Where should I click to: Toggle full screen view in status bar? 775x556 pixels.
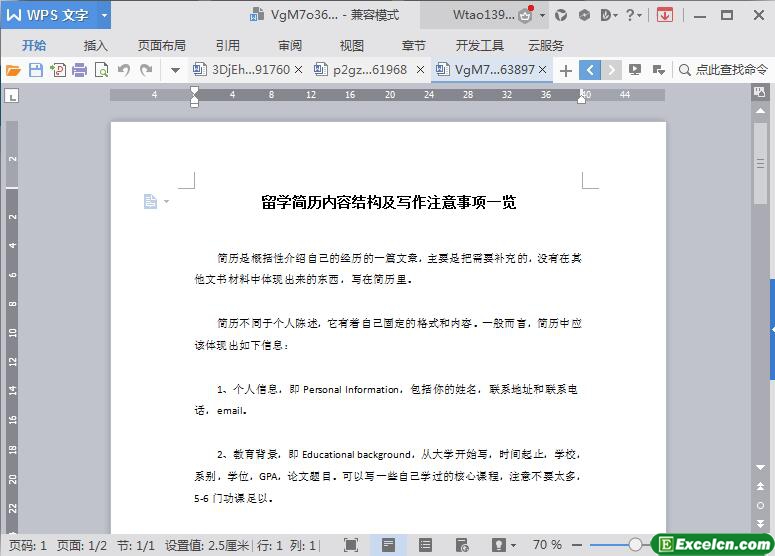pos(351,545)
